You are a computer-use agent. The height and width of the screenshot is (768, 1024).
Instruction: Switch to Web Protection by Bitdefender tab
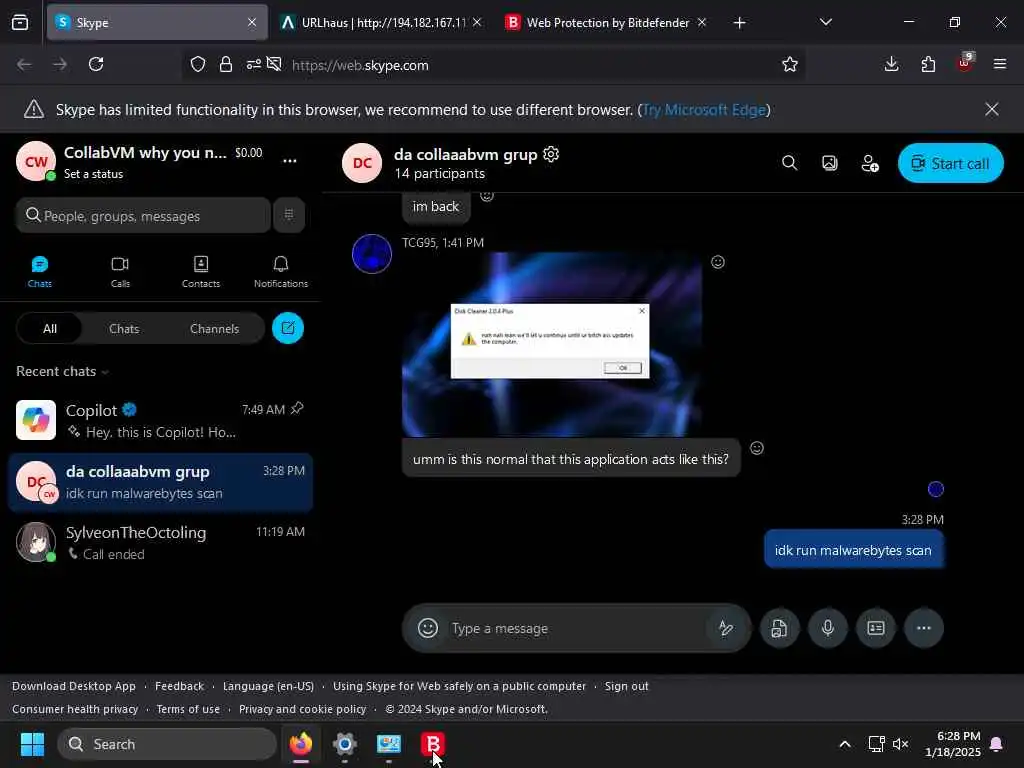point(606,22)
